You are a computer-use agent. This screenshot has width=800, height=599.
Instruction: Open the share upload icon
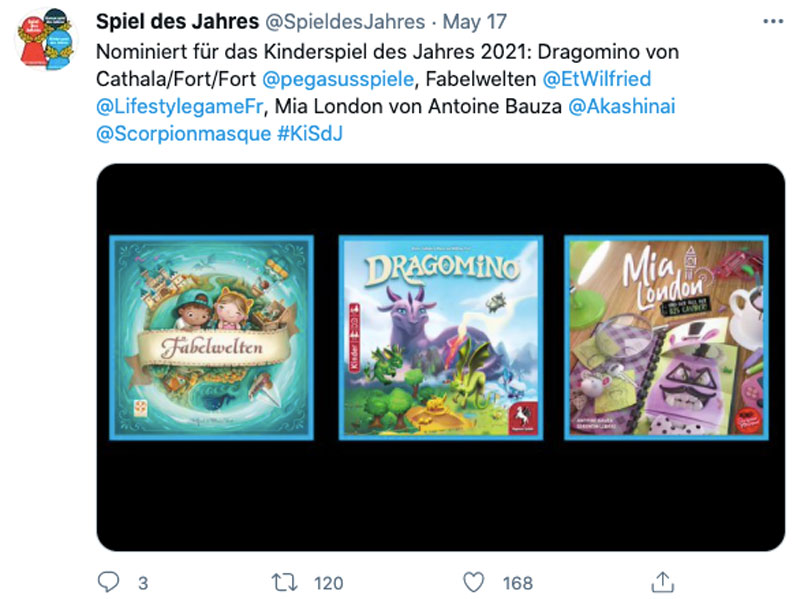[x=663, y=582]
